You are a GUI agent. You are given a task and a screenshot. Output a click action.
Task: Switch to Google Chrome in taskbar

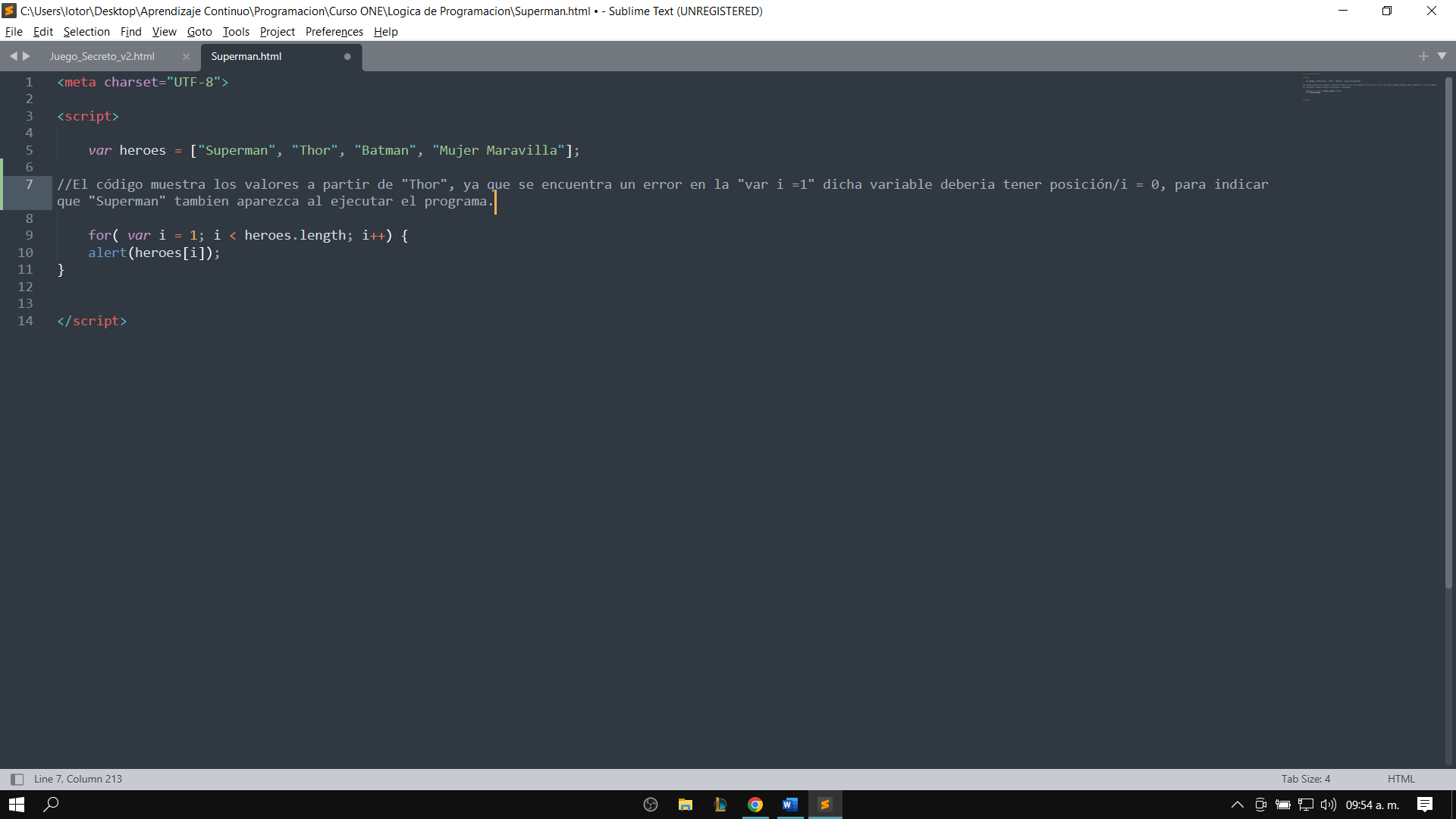click(755, 805)
